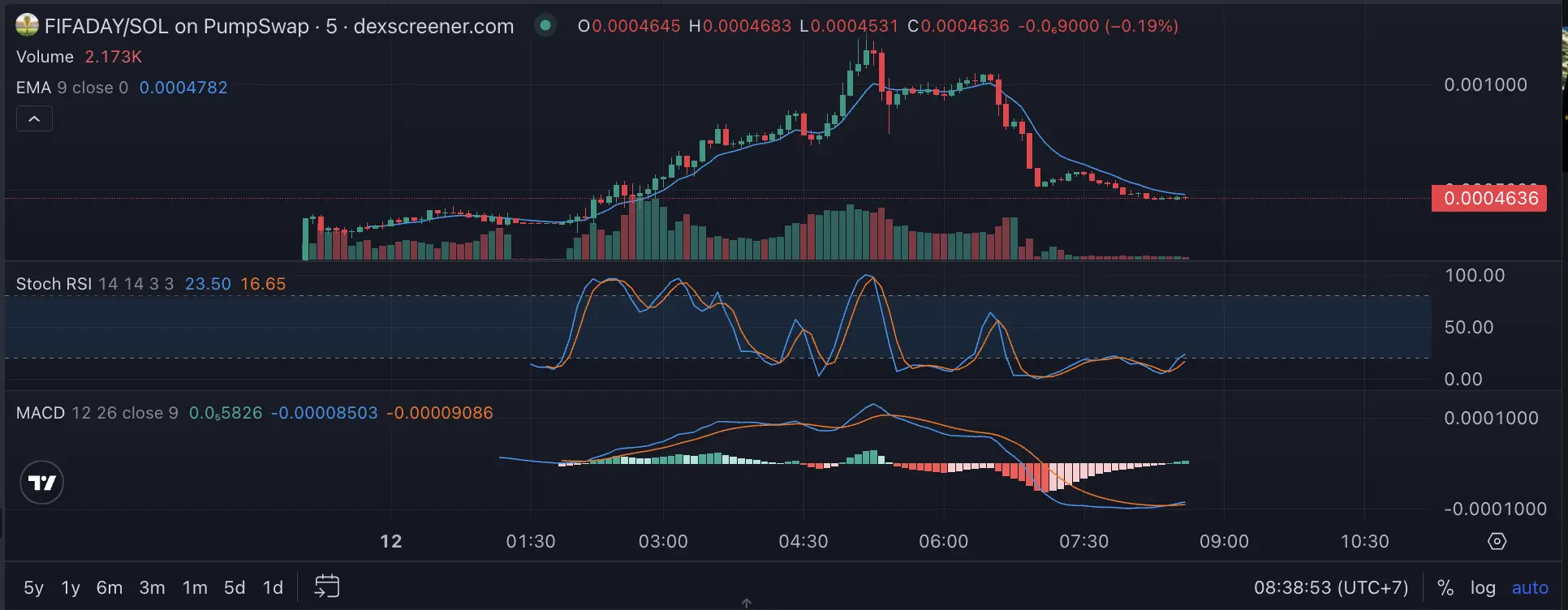Select the 1y time range
This screenshot has height=610, width=1568.
[71, 587]
